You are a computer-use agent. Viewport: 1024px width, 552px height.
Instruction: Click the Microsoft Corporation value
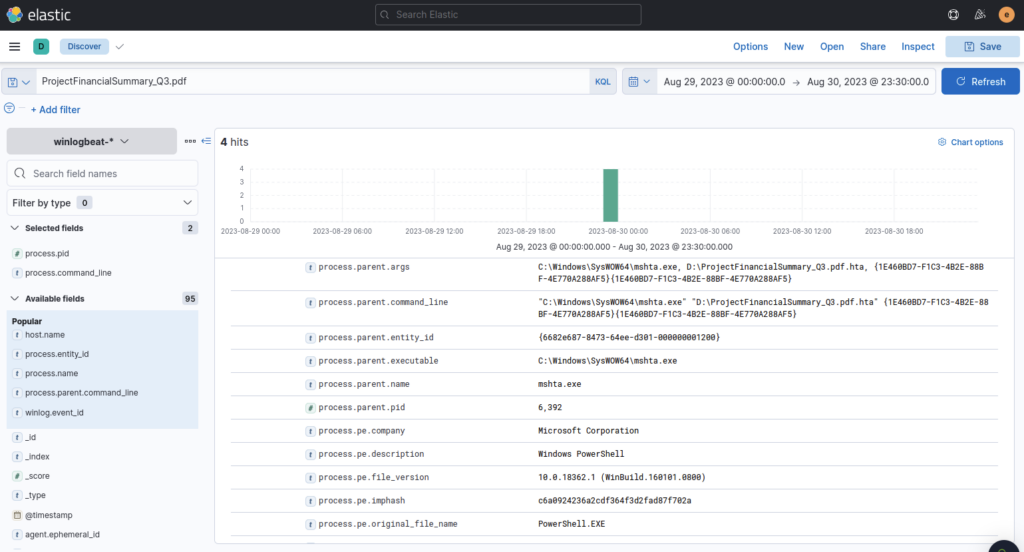pos(588,431)
